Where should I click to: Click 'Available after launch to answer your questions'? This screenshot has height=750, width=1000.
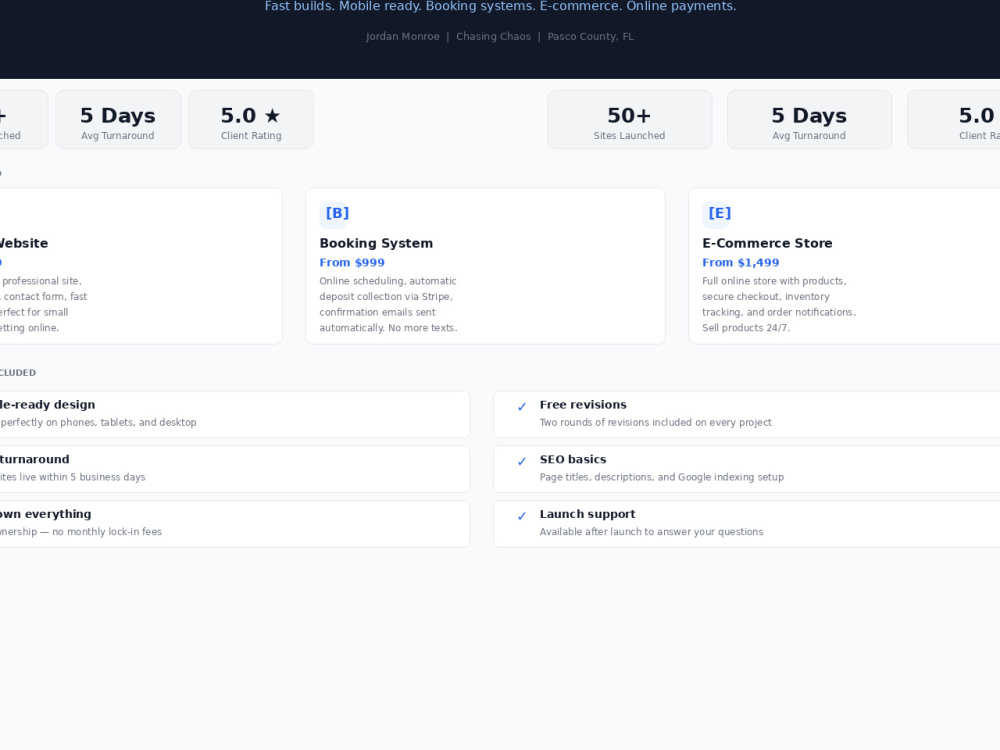click(x=651, y=532)
